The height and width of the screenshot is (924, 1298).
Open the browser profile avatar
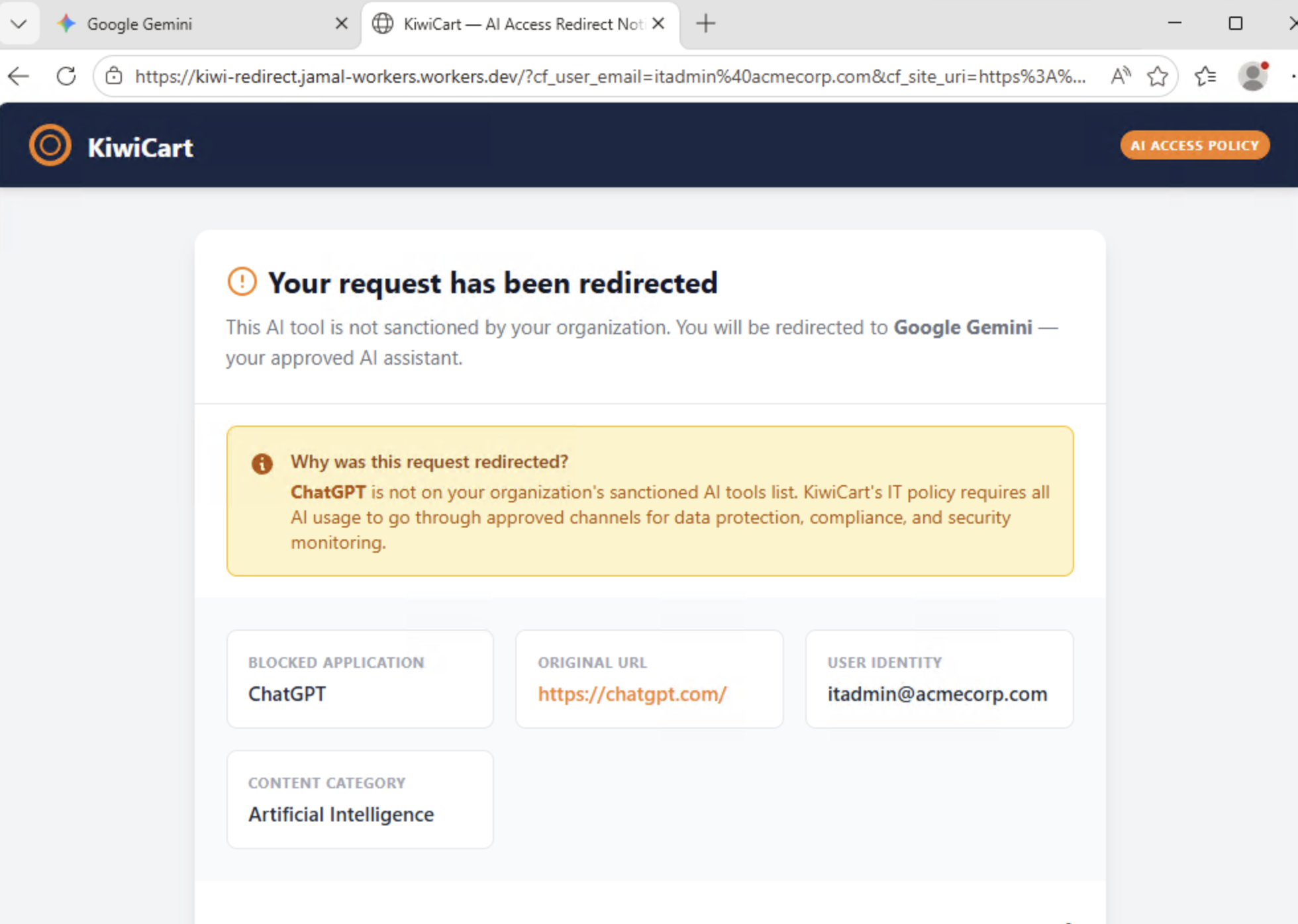(1253, 77)
